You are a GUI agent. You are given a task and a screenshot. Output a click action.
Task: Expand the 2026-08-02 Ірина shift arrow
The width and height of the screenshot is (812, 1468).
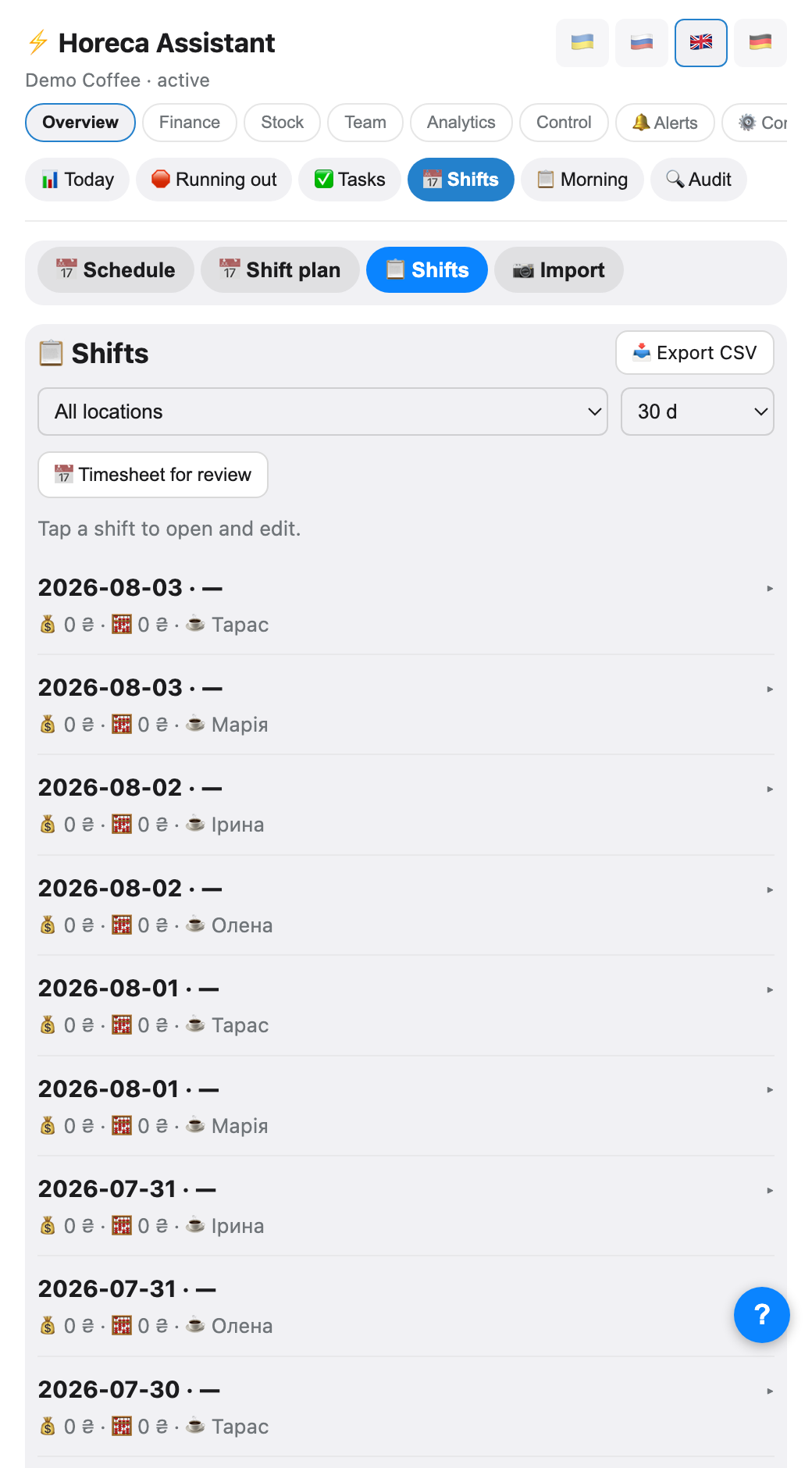(770, 789)
